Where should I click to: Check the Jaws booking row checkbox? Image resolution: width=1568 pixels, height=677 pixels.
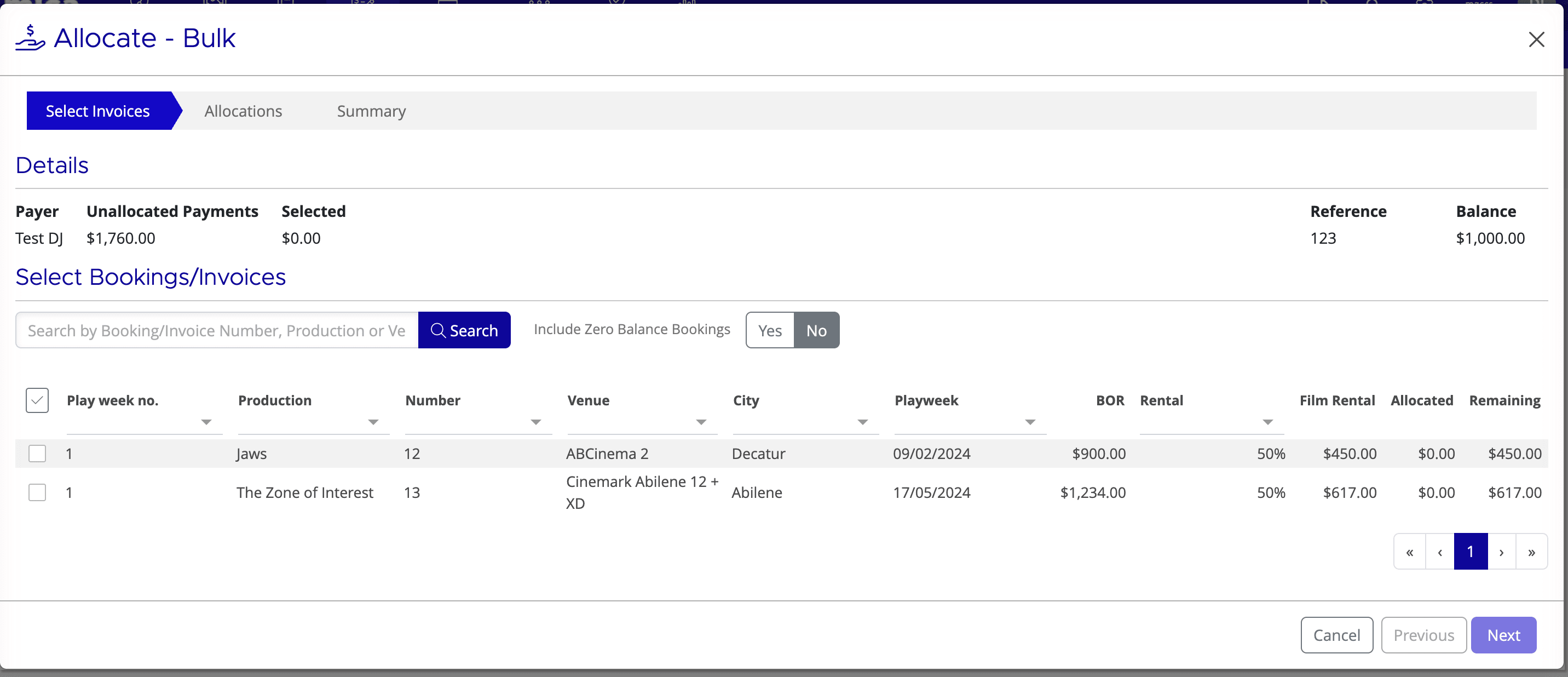(37, 454)
